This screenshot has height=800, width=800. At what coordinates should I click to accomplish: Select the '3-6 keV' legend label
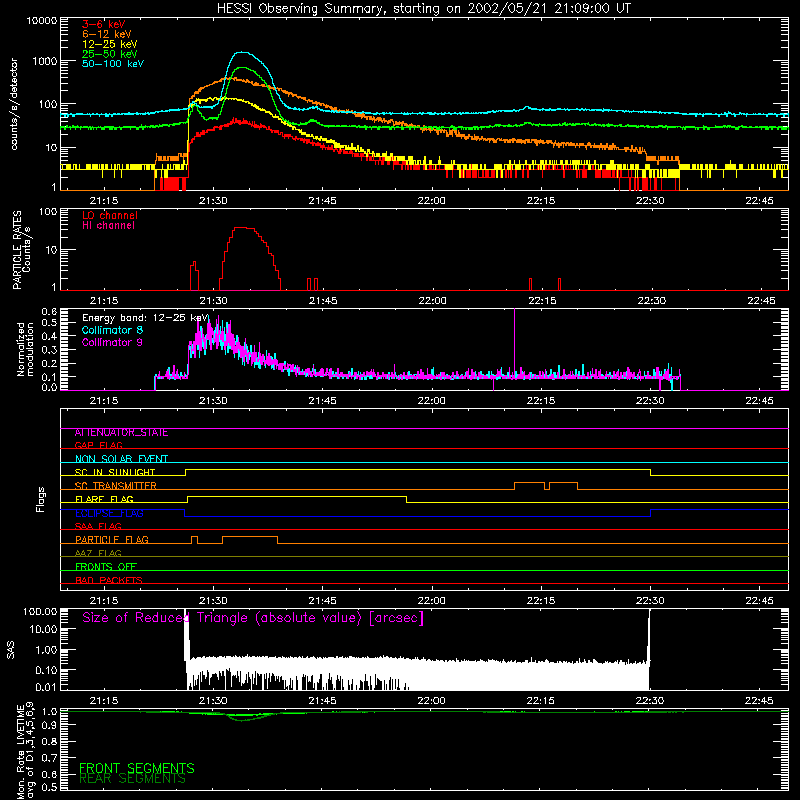(104, 24)
